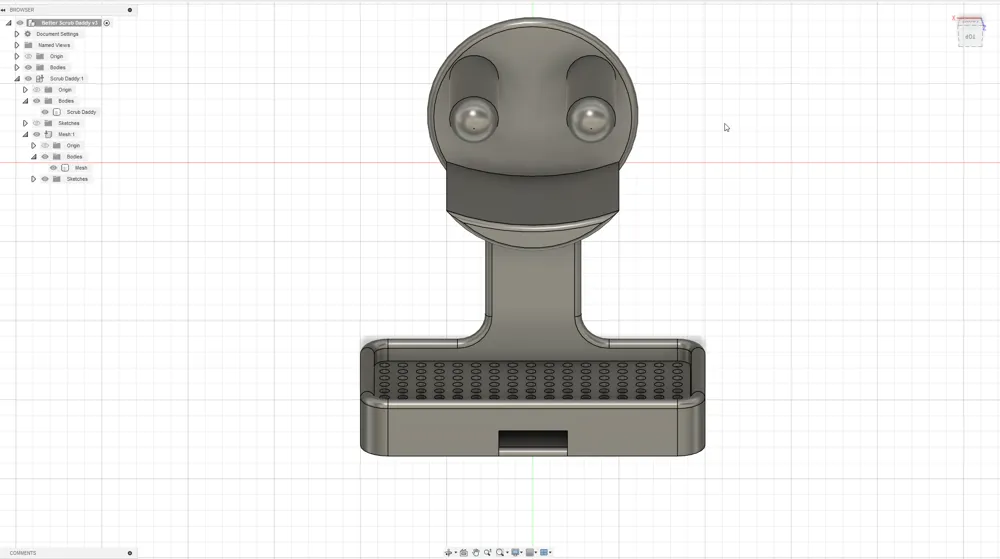Open the Grid and Snaps dropdown arrow
1000x559 pixels.
pos(536,553)
